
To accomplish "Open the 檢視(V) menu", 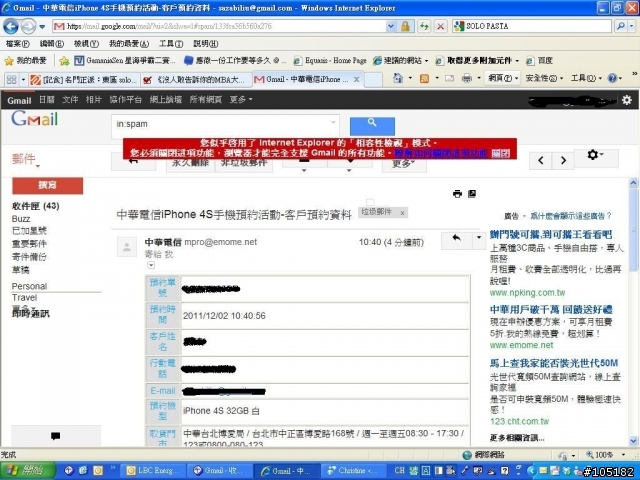I will 86,44.
